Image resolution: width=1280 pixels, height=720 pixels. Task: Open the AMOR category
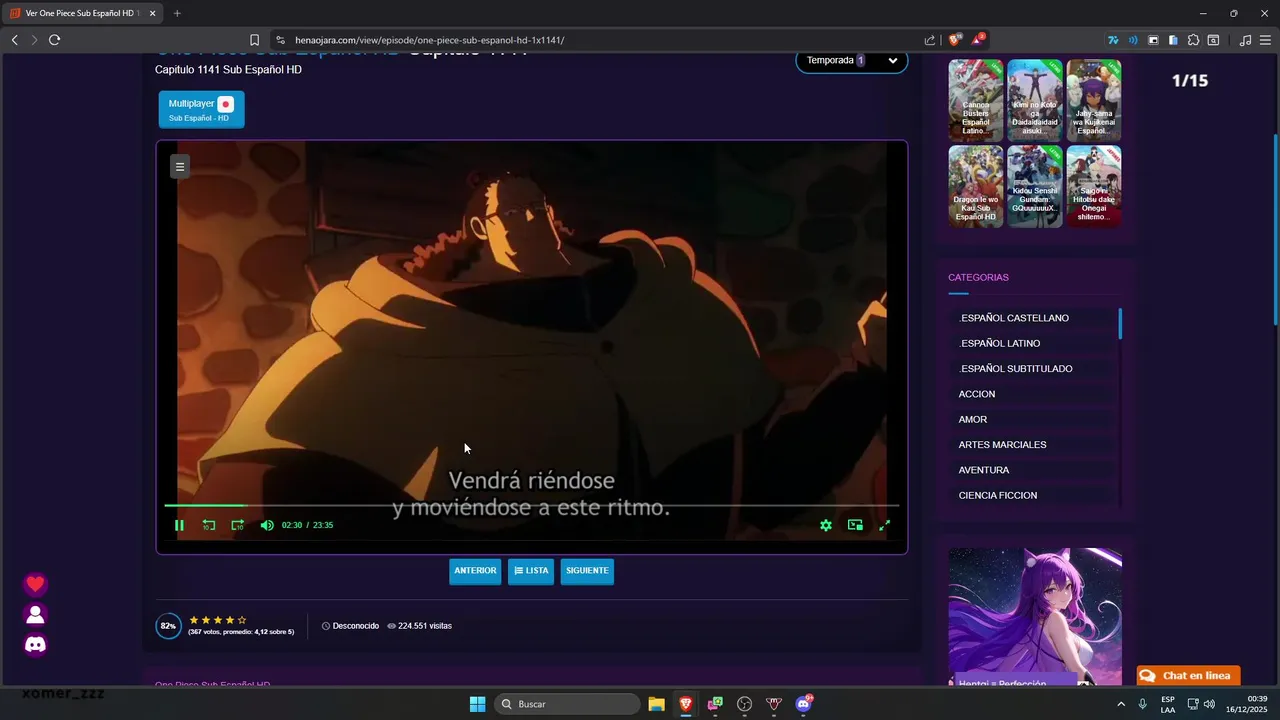point(973,419)
